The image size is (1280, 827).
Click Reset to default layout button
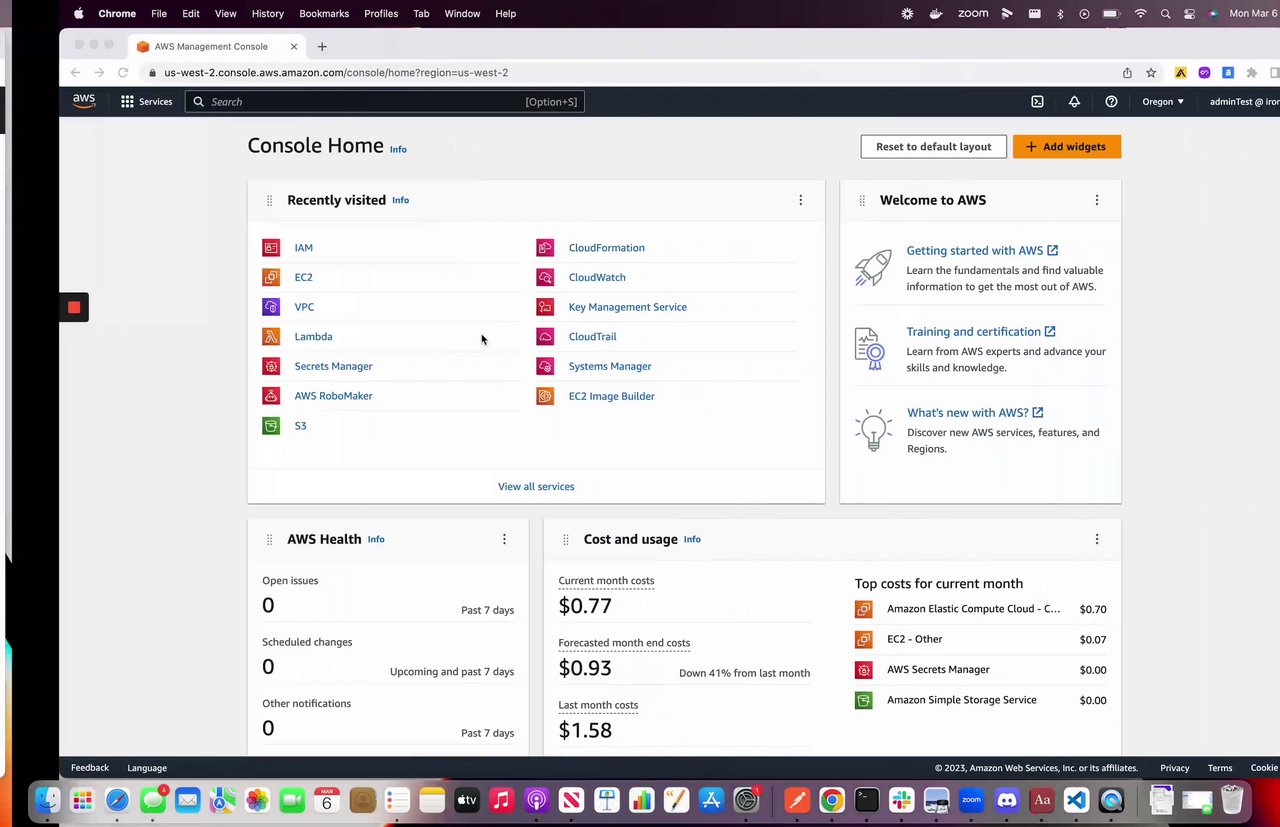[934, 146]
